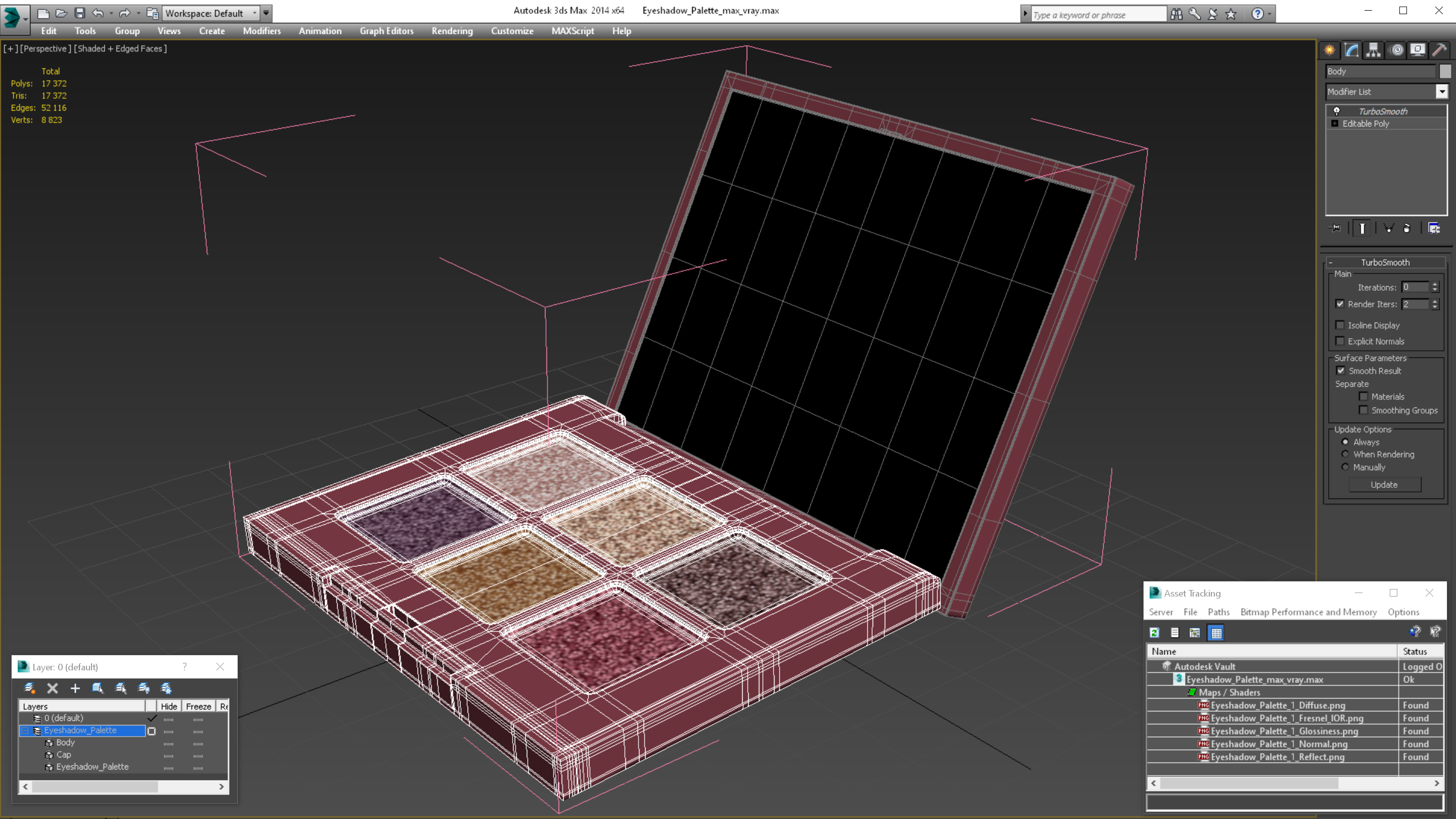Enable Isoline Display checkbox
This screenshot has height=819, width=1456.
click(1340, 325)
